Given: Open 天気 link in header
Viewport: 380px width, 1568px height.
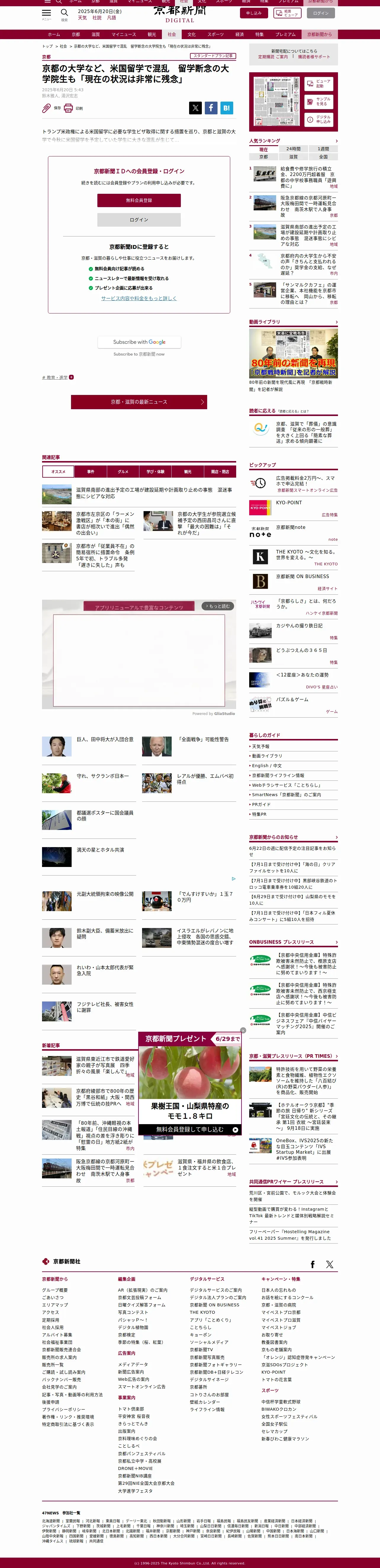Looking at the screenshot, I should pos(82,18).
